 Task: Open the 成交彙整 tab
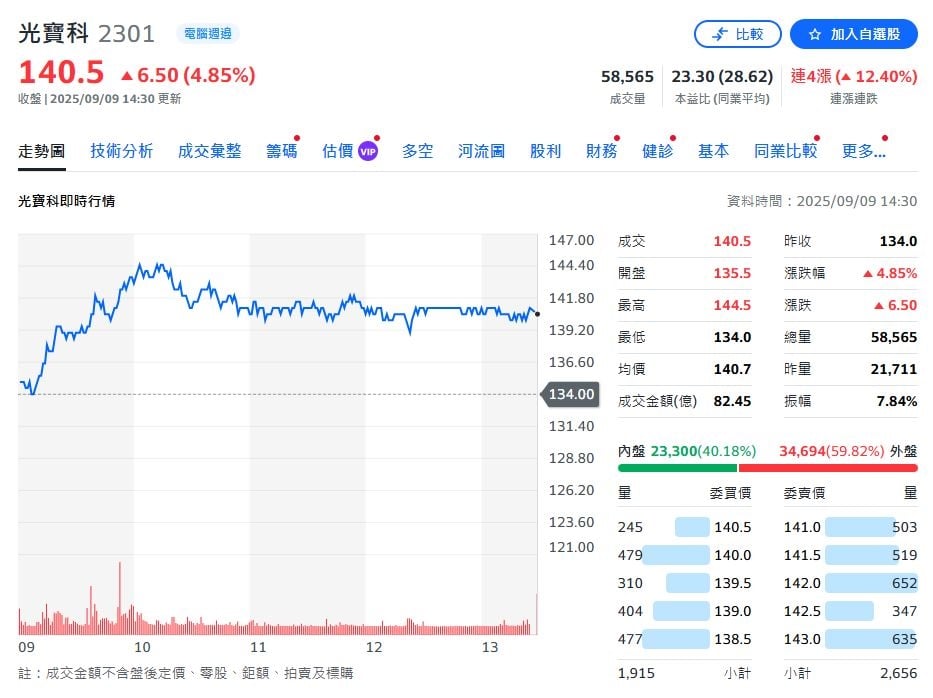coord(209,150)
